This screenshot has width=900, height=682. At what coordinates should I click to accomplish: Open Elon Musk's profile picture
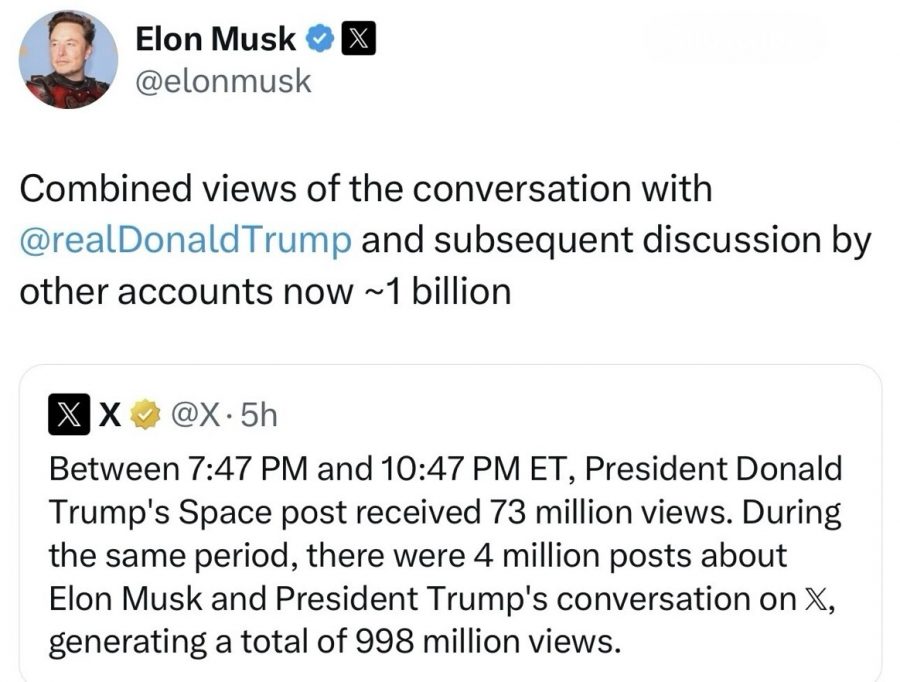coord(69,59)
